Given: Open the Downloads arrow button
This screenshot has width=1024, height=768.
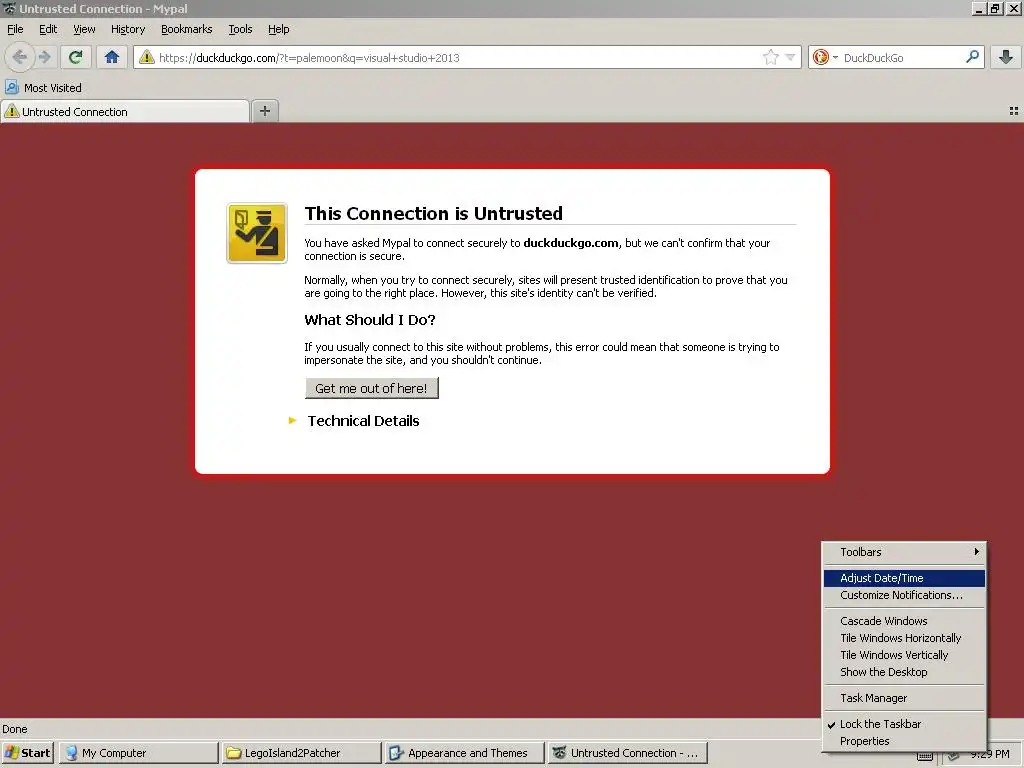Looking at the screenshot, I should [x=1006, y=57].
